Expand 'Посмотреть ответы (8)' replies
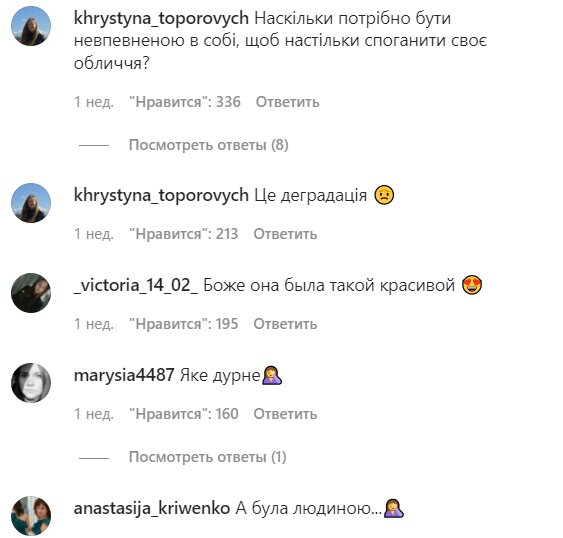563x538 pixels. [209, 145]
